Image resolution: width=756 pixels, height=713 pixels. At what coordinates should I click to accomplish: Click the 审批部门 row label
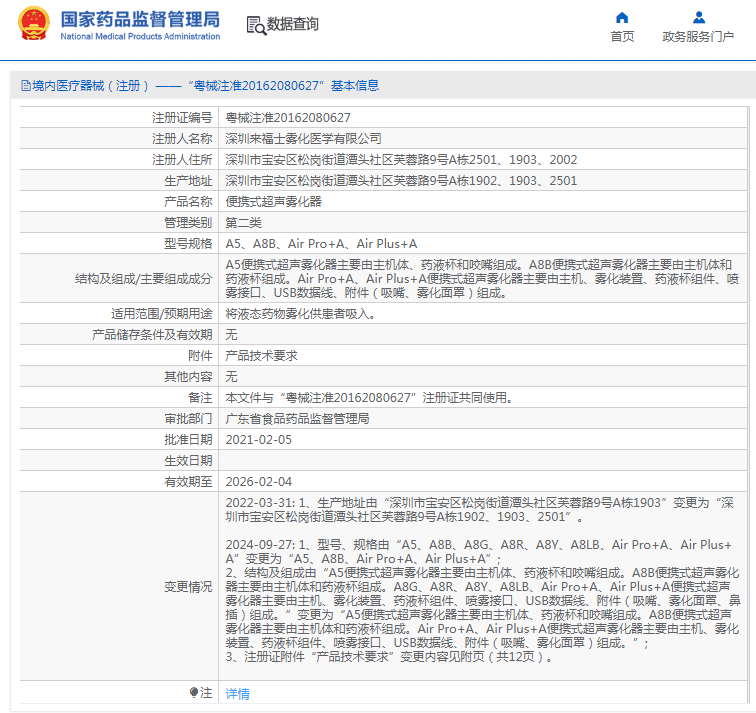[x=188, y=419]
